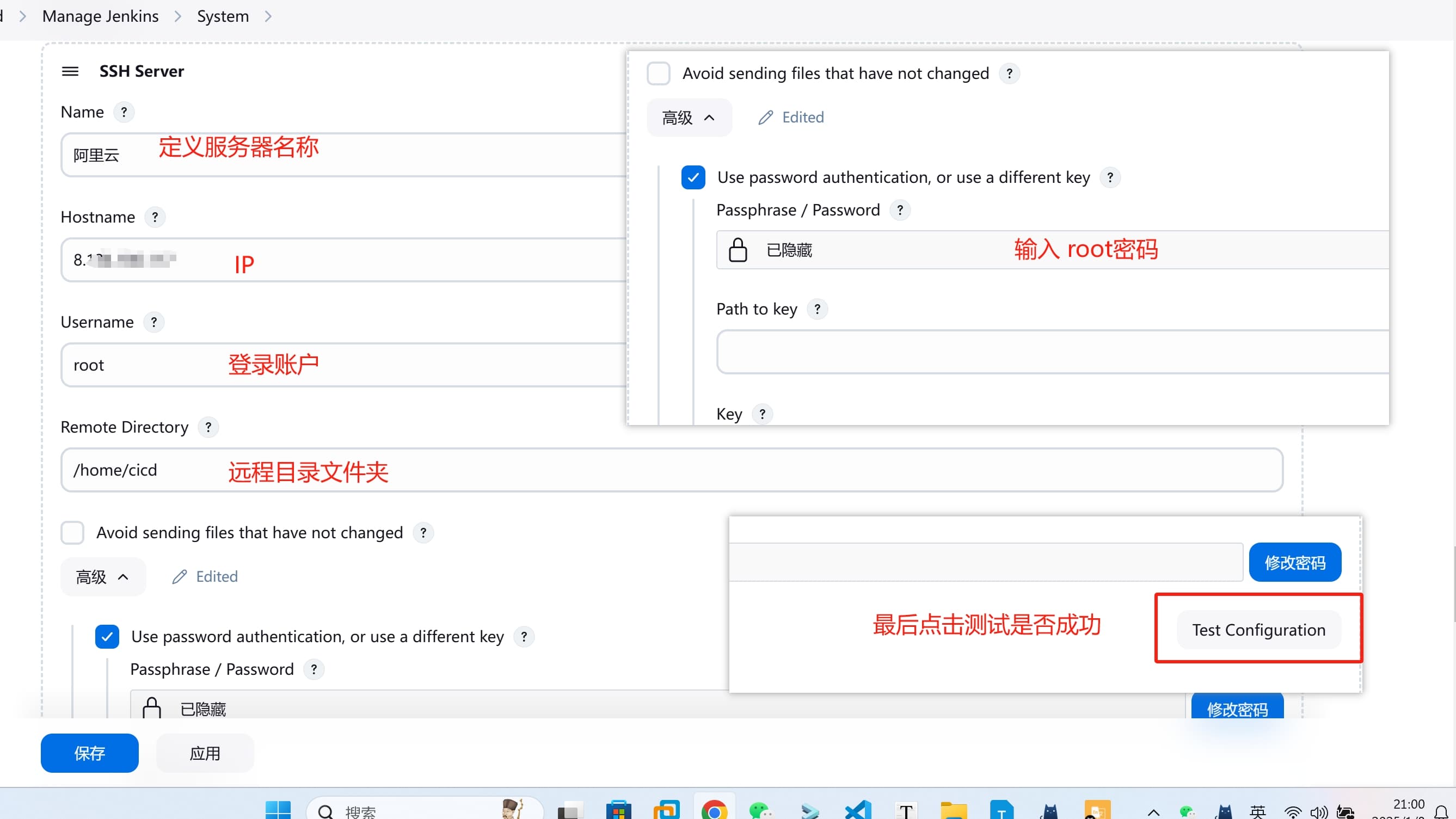Focus the Name field containing 阿里云
1456x819 pixels.
point(343,155)
